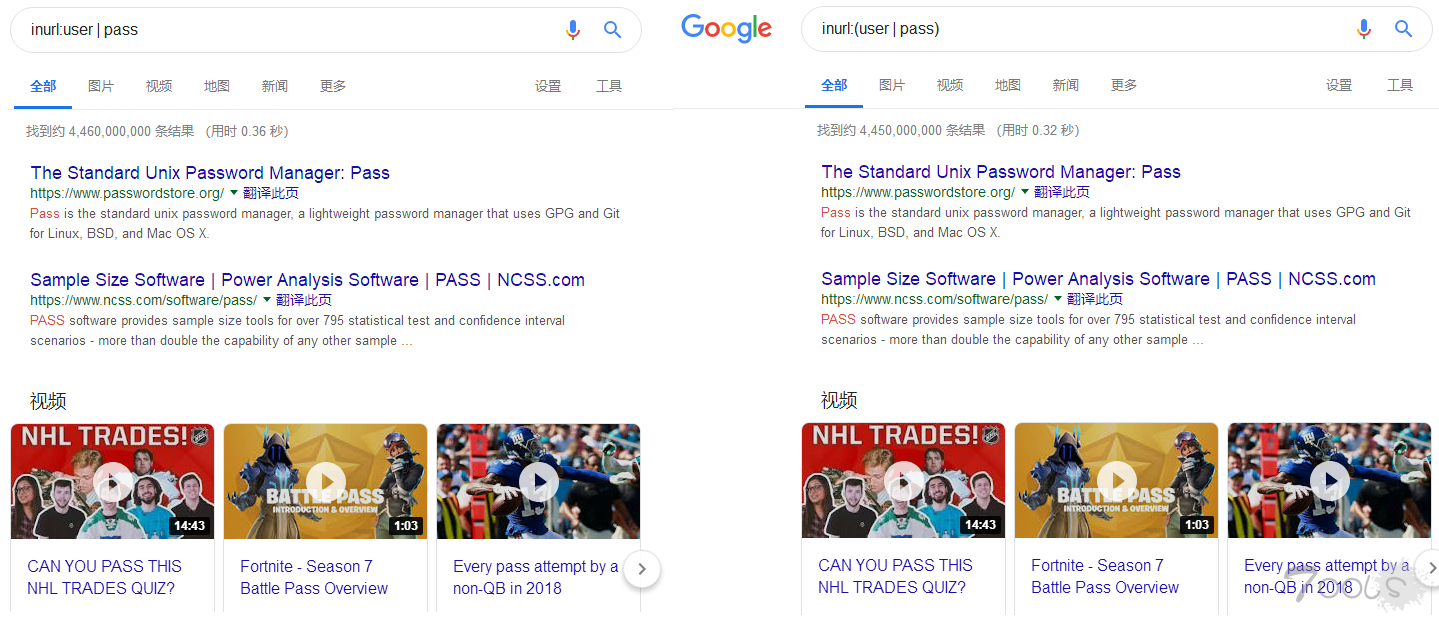Click magnifier search icon in left search bar

pos(612,30)
